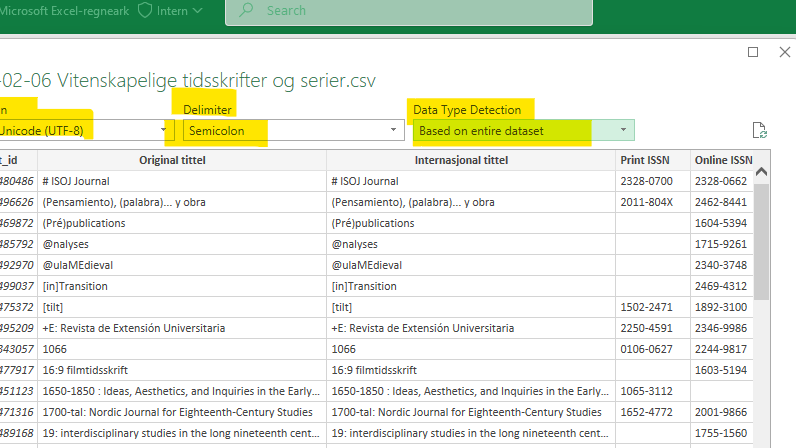796x448 pixels.
Task: Click the Online ISSN column header
Action: (723, 160)
